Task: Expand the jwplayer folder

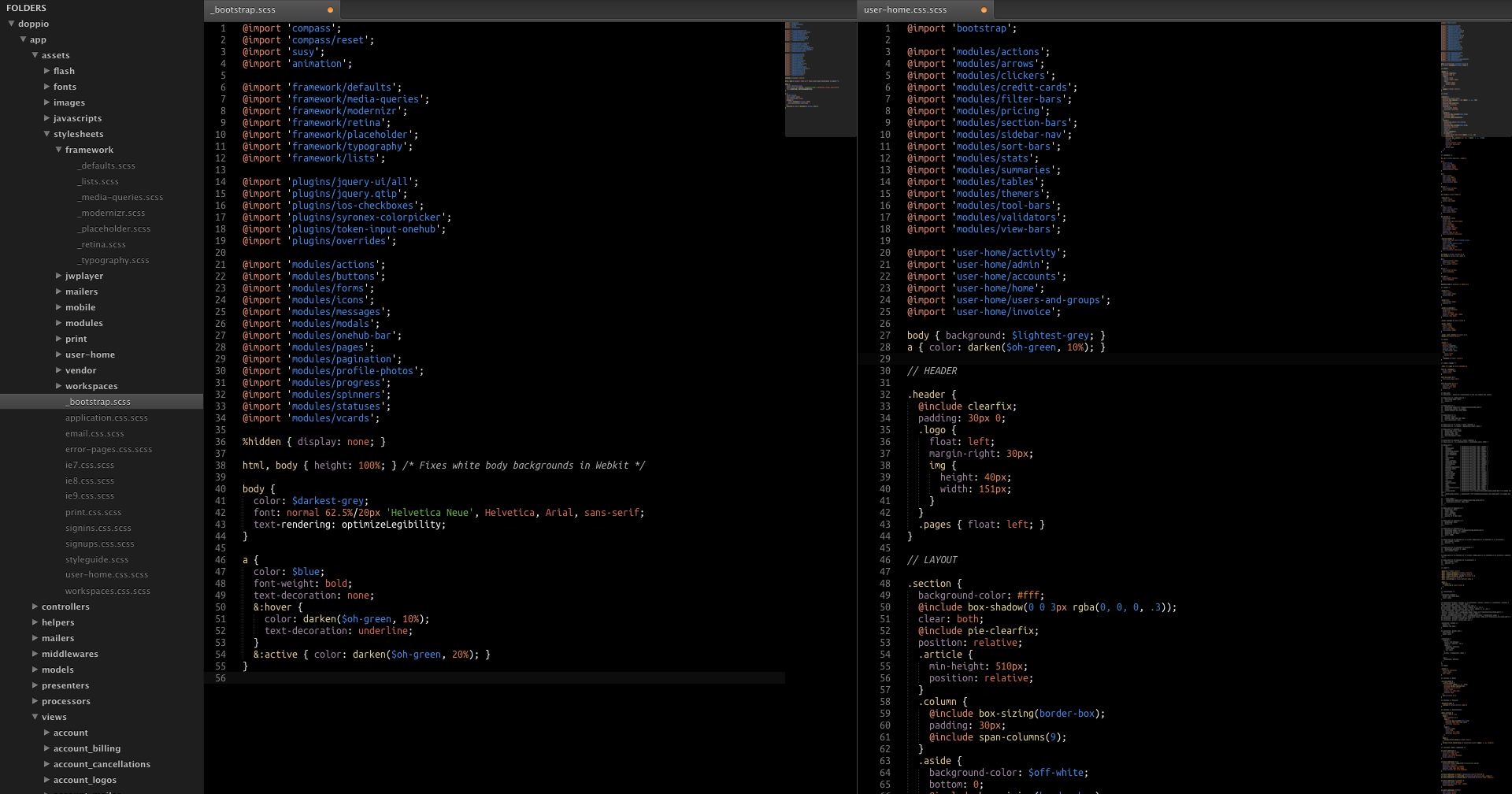Action: pyautogui.click(x=59, y=276)
